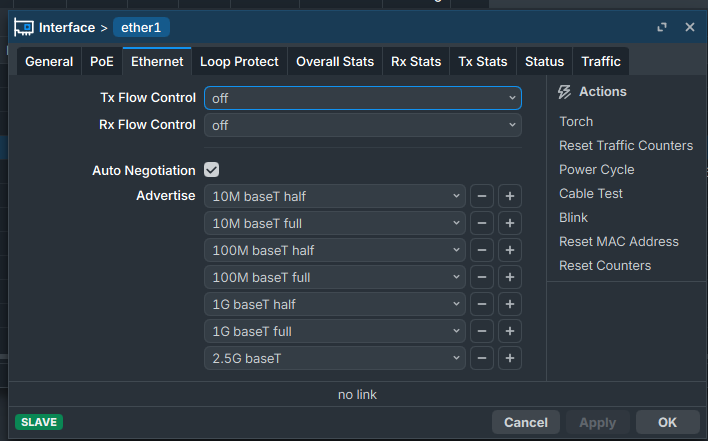Disable the Auto Negotiation checkbox
Screen dimensions: 708x441
tap(211, 170)
